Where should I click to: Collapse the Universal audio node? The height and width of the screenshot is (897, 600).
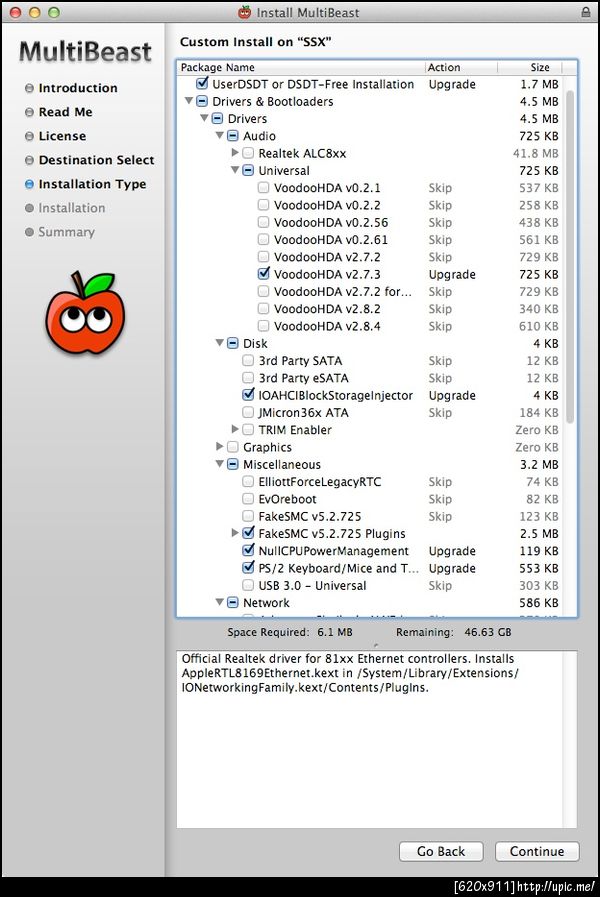(x=235, y=170)
